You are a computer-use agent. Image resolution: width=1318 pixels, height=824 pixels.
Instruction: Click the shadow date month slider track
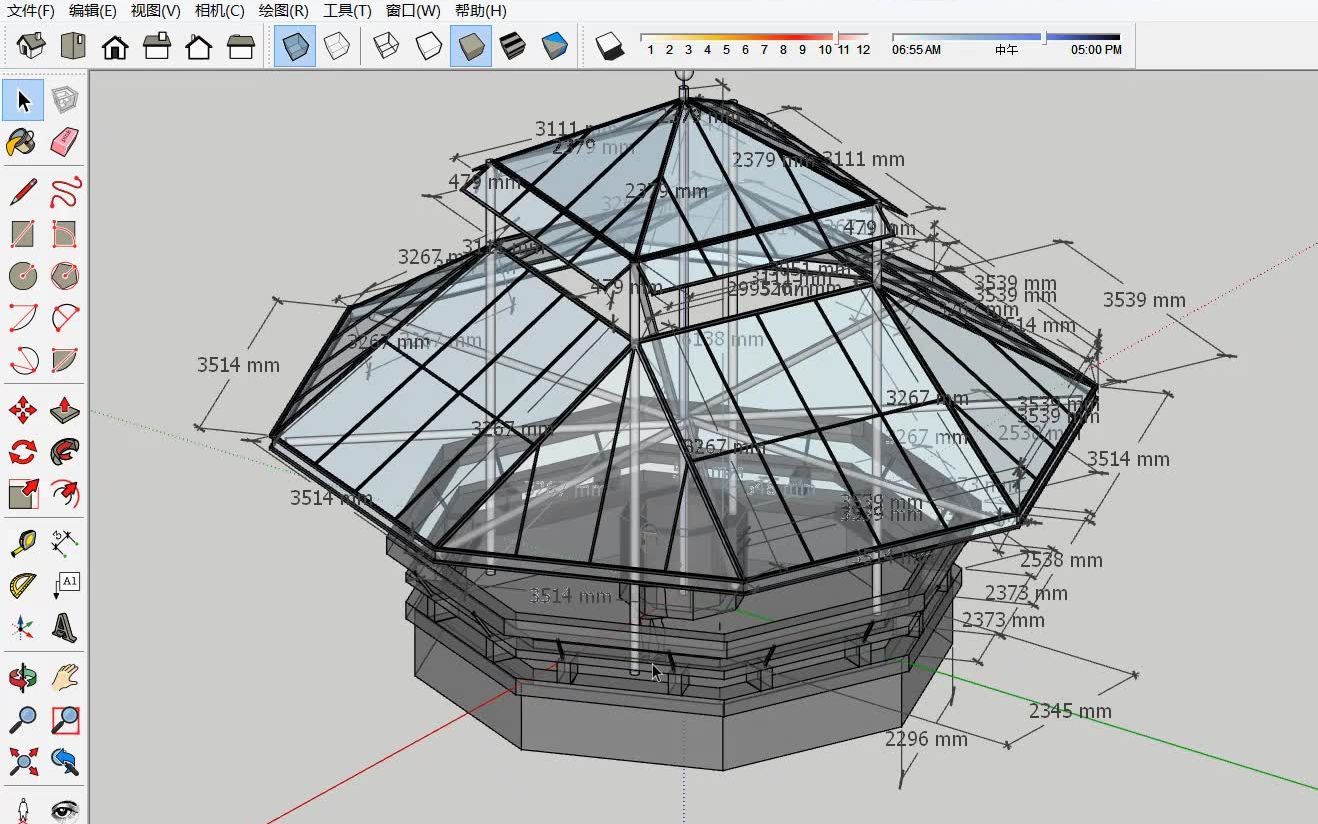click(x=755, y=37)
